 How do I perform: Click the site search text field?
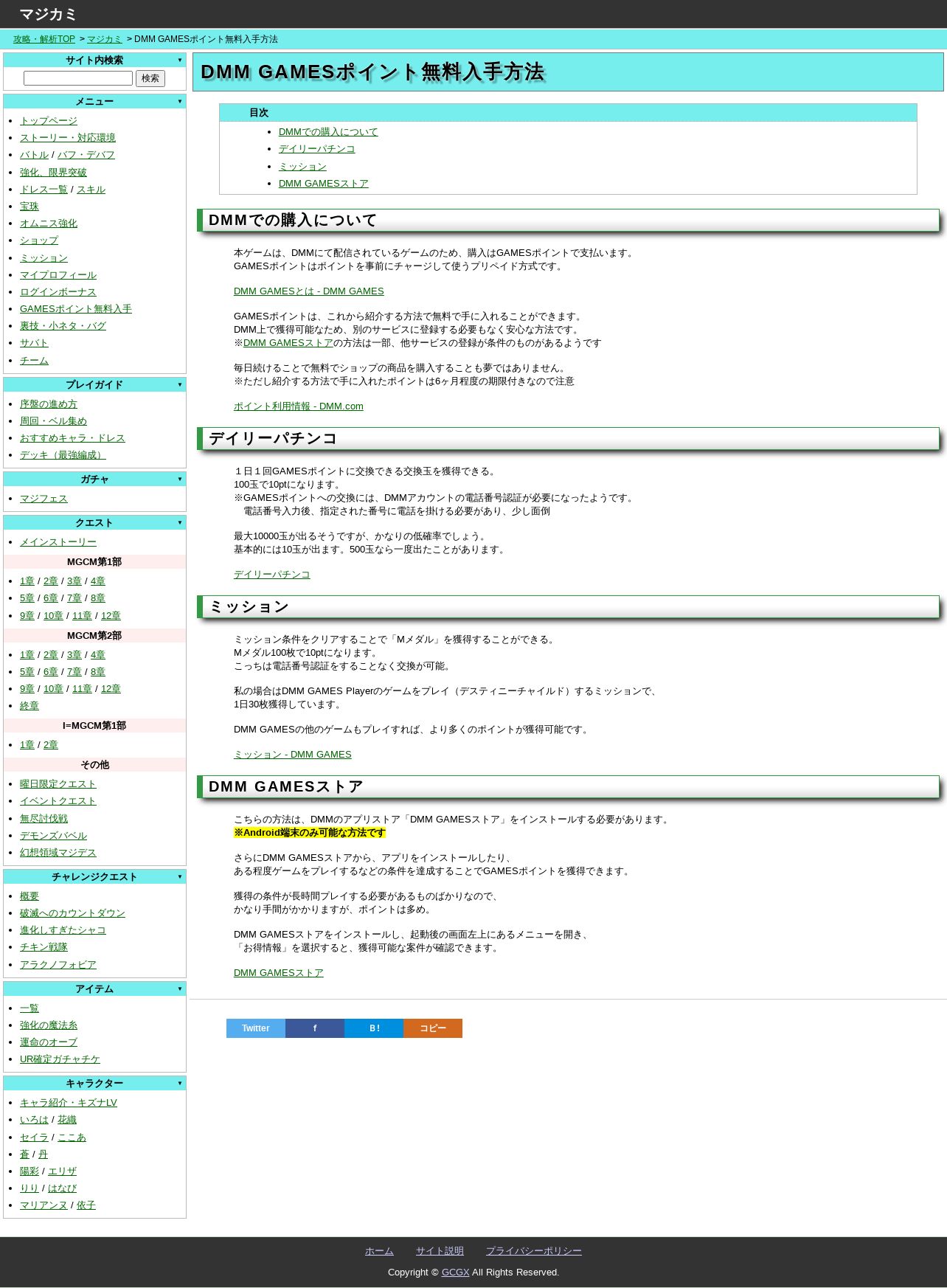78,78
